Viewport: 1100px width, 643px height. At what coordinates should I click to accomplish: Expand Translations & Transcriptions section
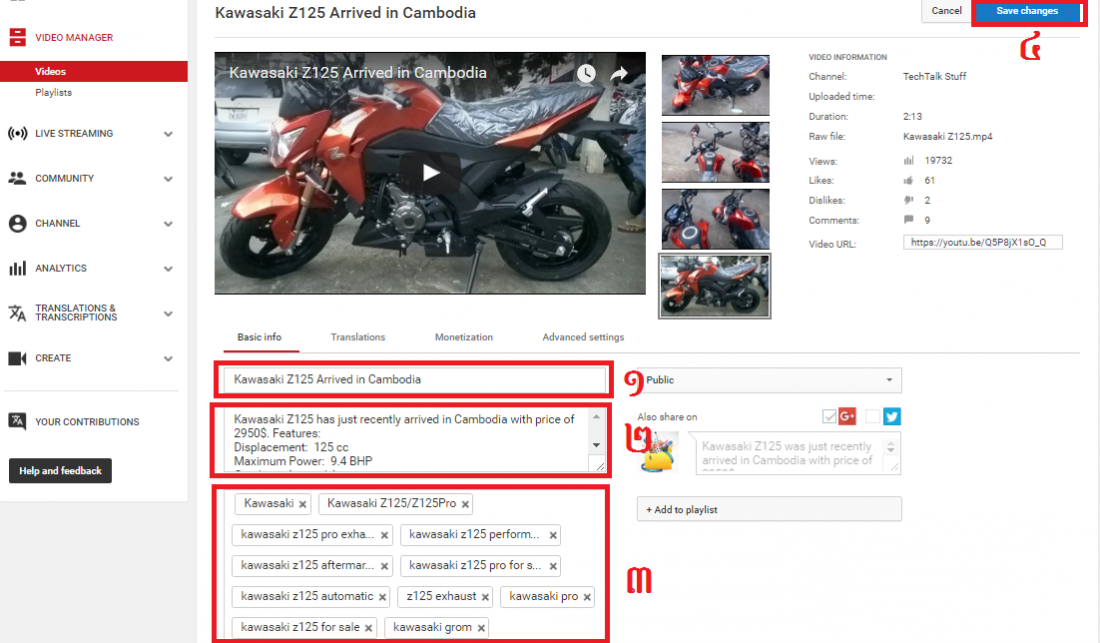[168, 313]
